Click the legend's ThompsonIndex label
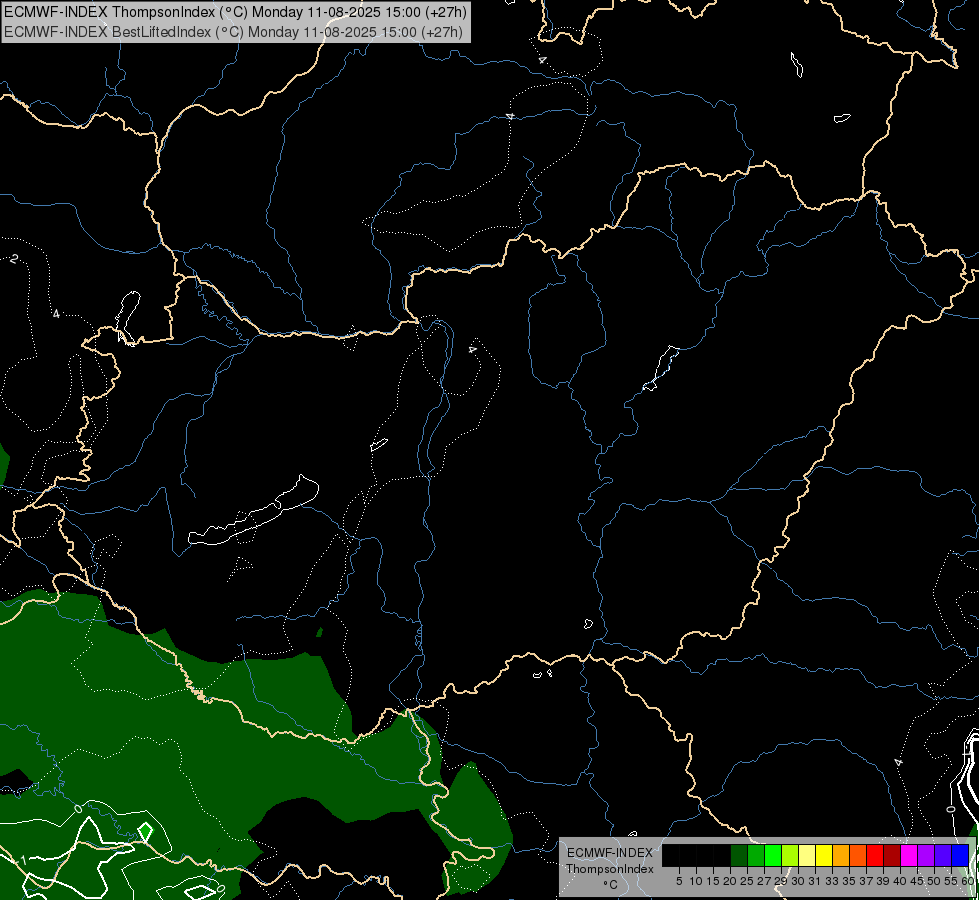 [x=609, y=869]
